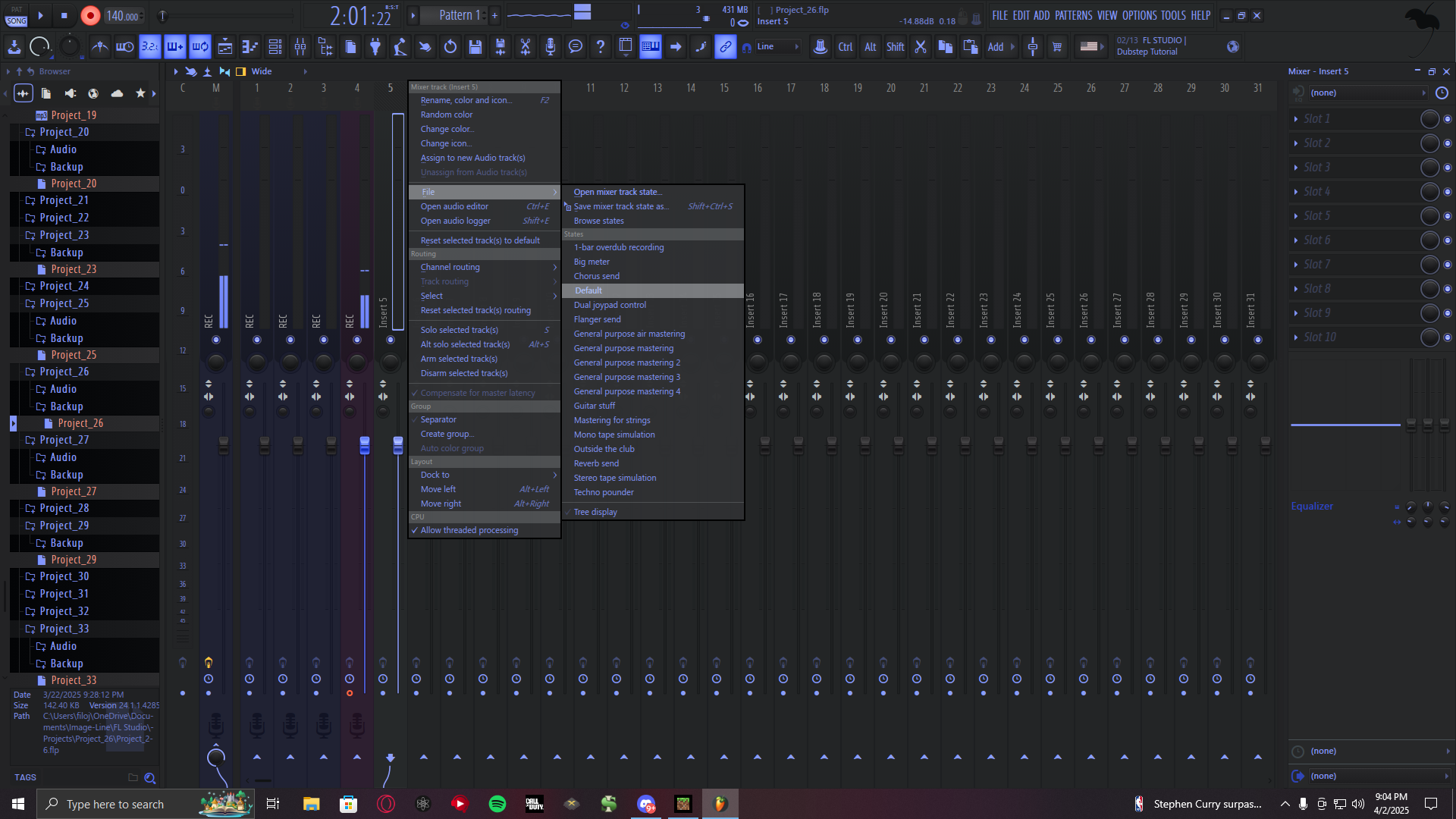The width and height of the screenshot is (1456, 819).
Task: Click Insert 5 volume fader
Action: pos(398,445)
